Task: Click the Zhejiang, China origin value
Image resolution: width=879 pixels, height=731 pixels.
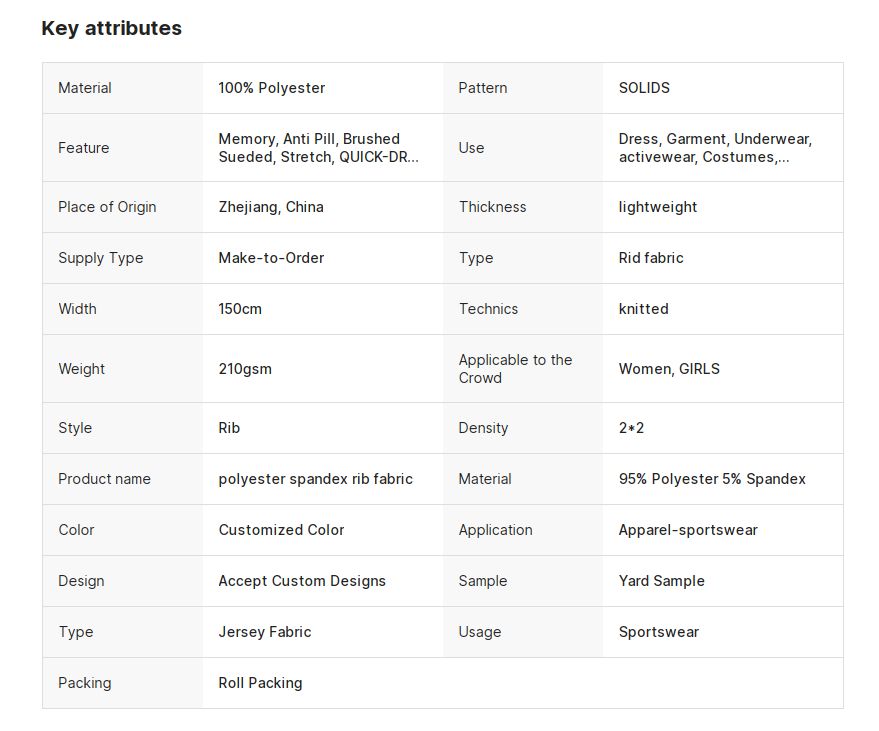Action: (271, 207)
